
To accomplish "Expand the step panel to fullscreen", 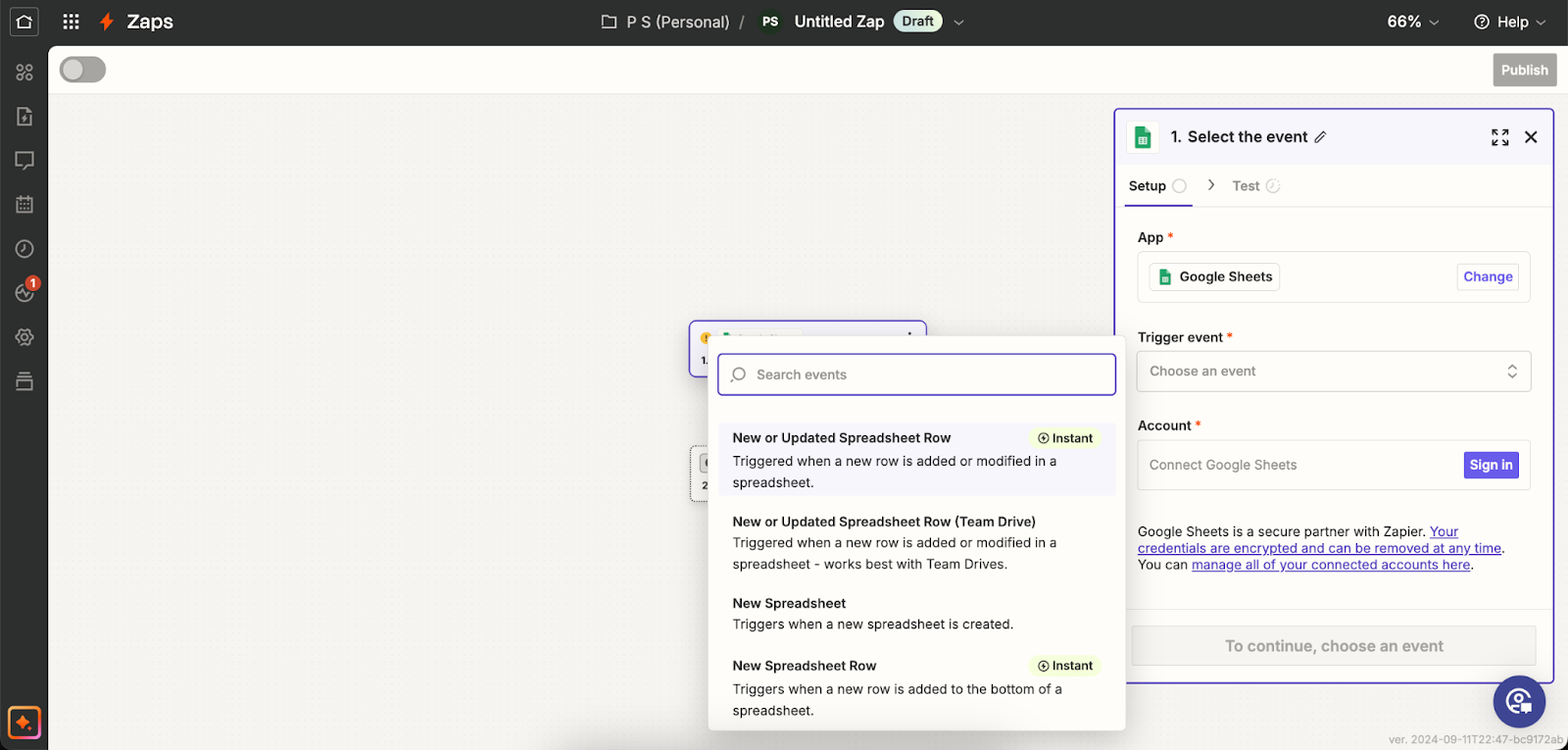I will [x=1499, y=137].
